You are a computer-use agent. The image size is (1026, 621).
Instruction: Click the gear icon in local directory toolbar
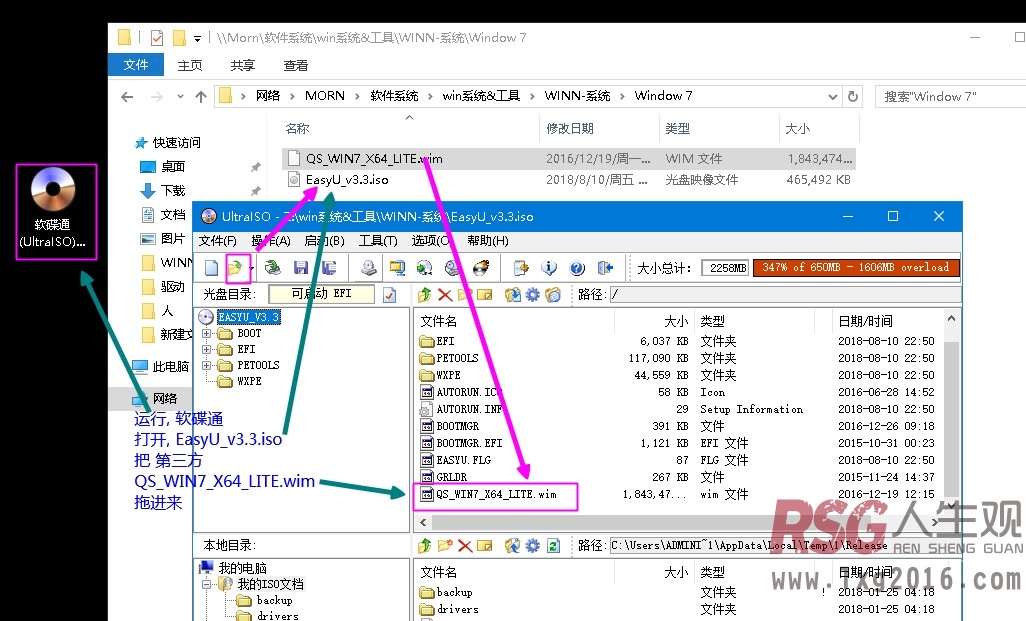[533, 545]
